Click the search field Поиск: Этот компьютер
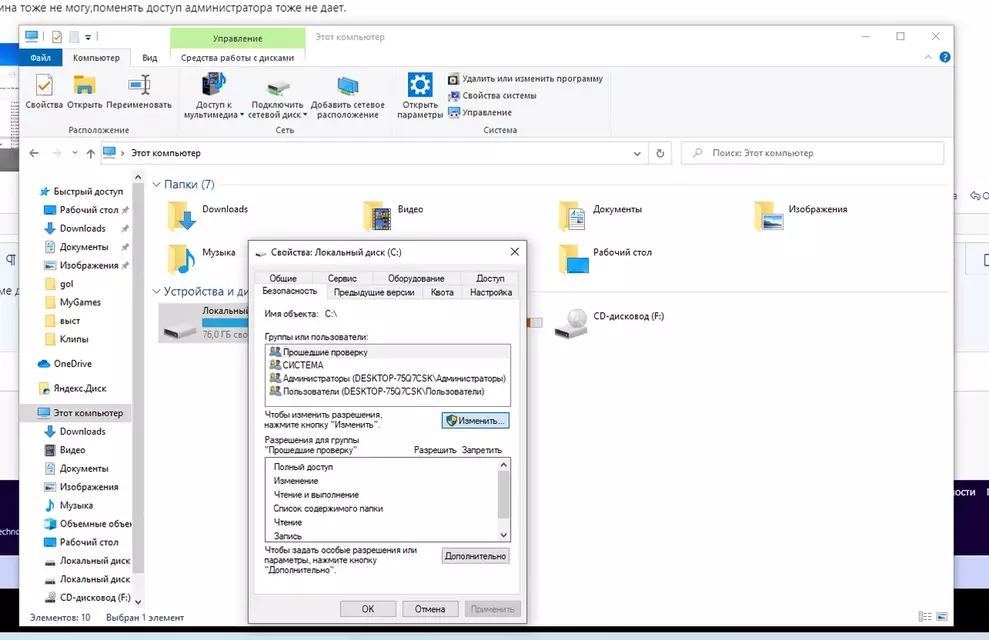Screen dimensions: 989x640 812,154
